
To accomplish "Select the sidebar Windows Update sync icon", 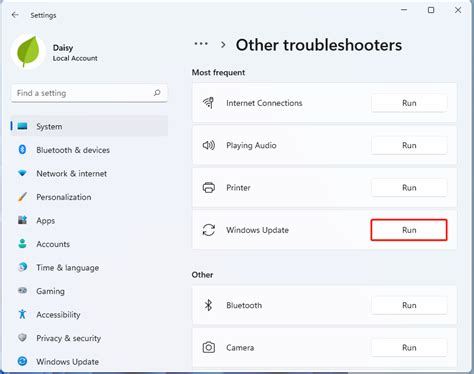I will pyautogui.click(x=22, y=361).
